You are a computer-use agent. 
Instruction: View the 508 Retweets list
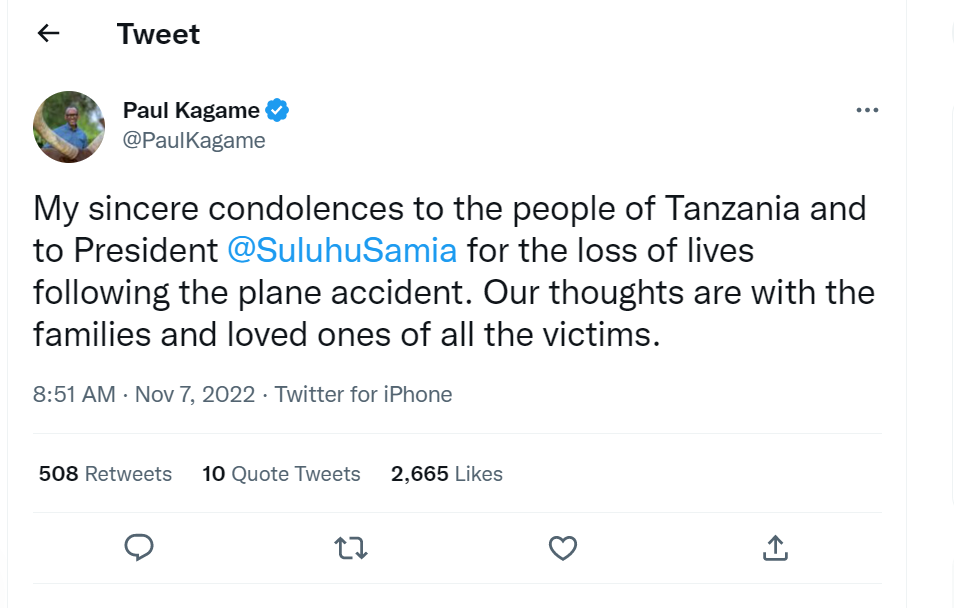[105, 473]
